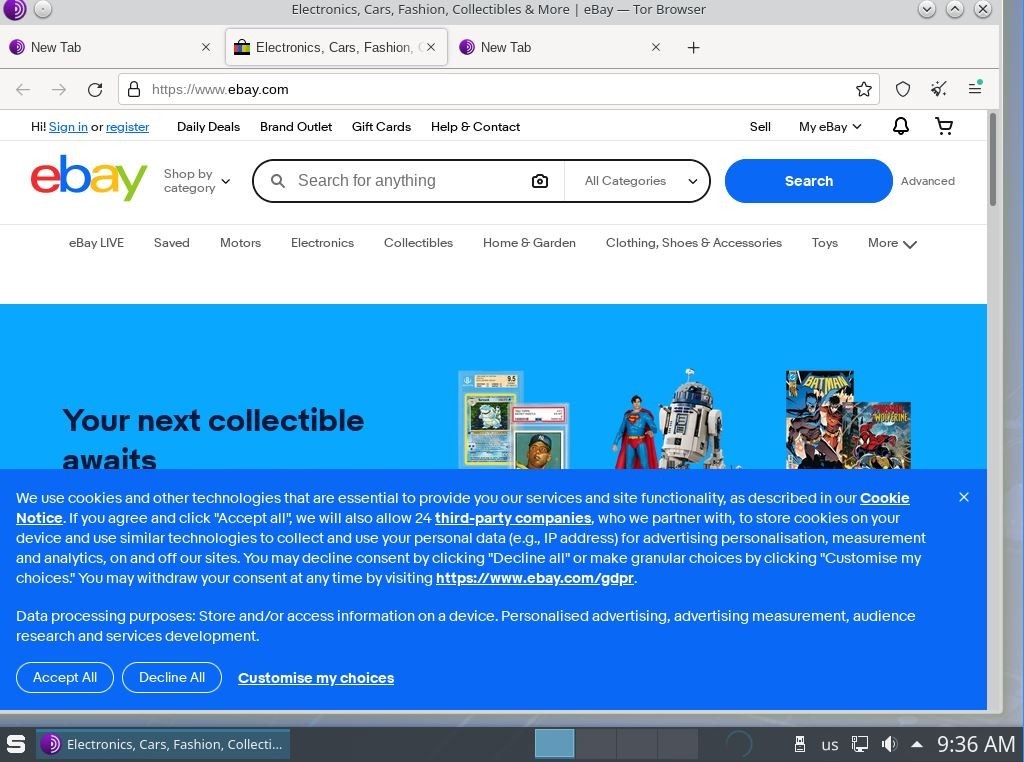Click the page vertical scrollbar

993,159
